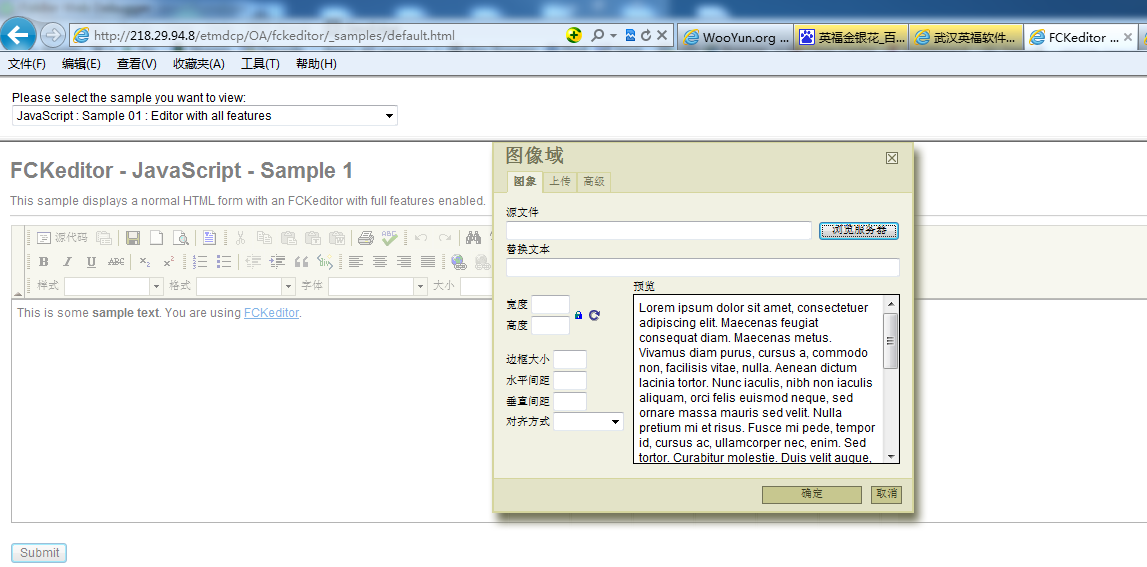Click the 浏览服务器 browse server button
The width and height of the screenshot is (1147, 567).
(x=859, y=230)
